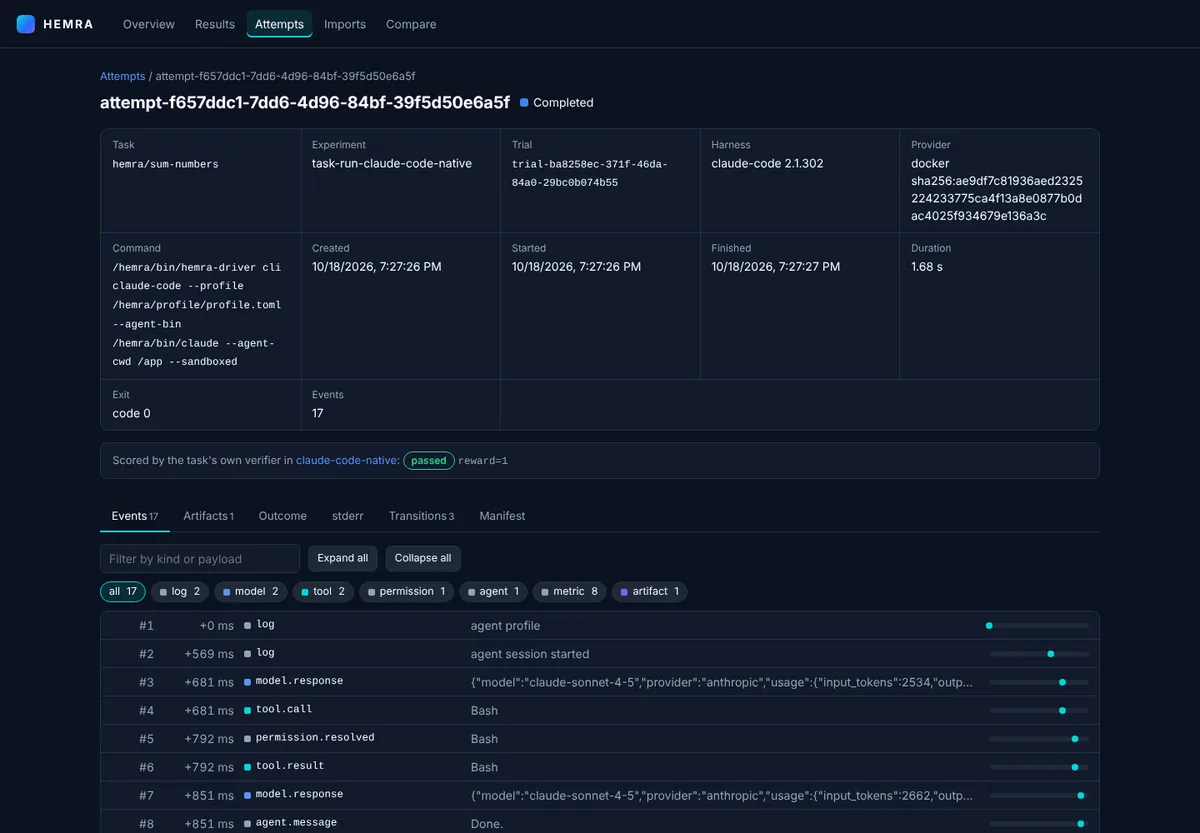Screen dimensions: 1200x833
Task: Open the Results nav tab
Action: (x=215, y=24)
